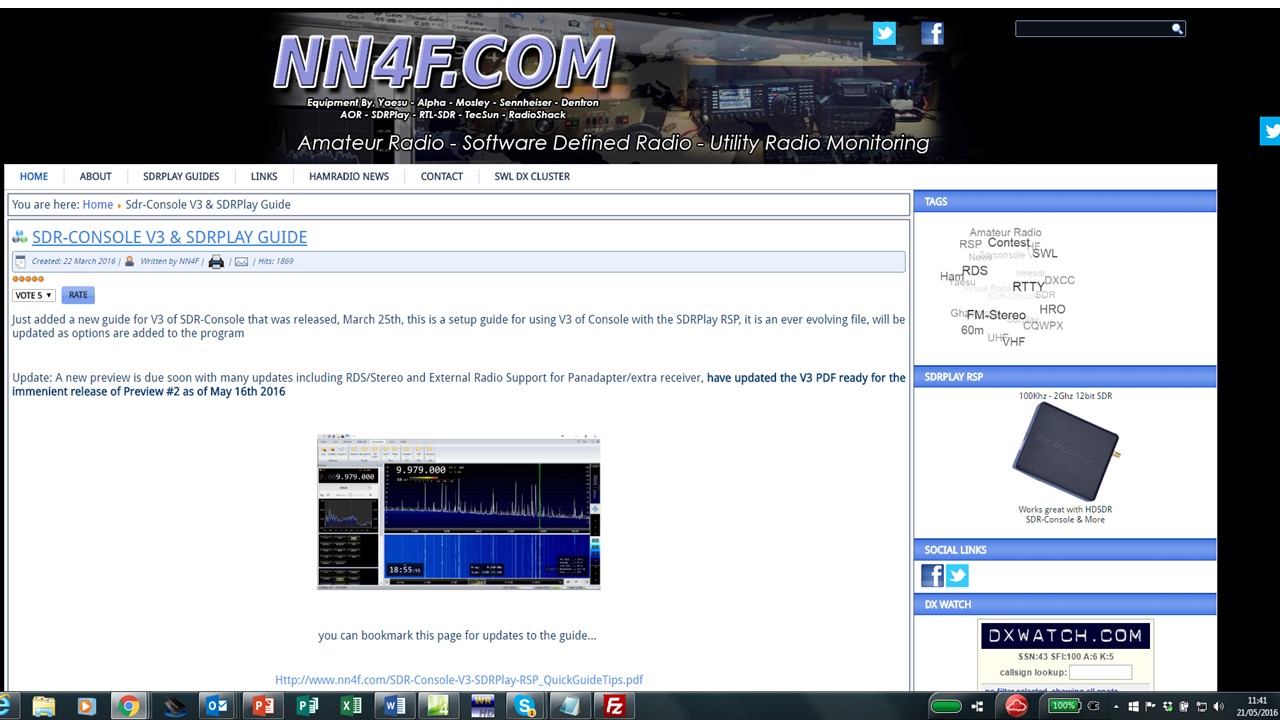The height and width of the screenshot is (720, 1280).
Task: Click the red cloud icon in the system tray
Action: (1016, 706)
